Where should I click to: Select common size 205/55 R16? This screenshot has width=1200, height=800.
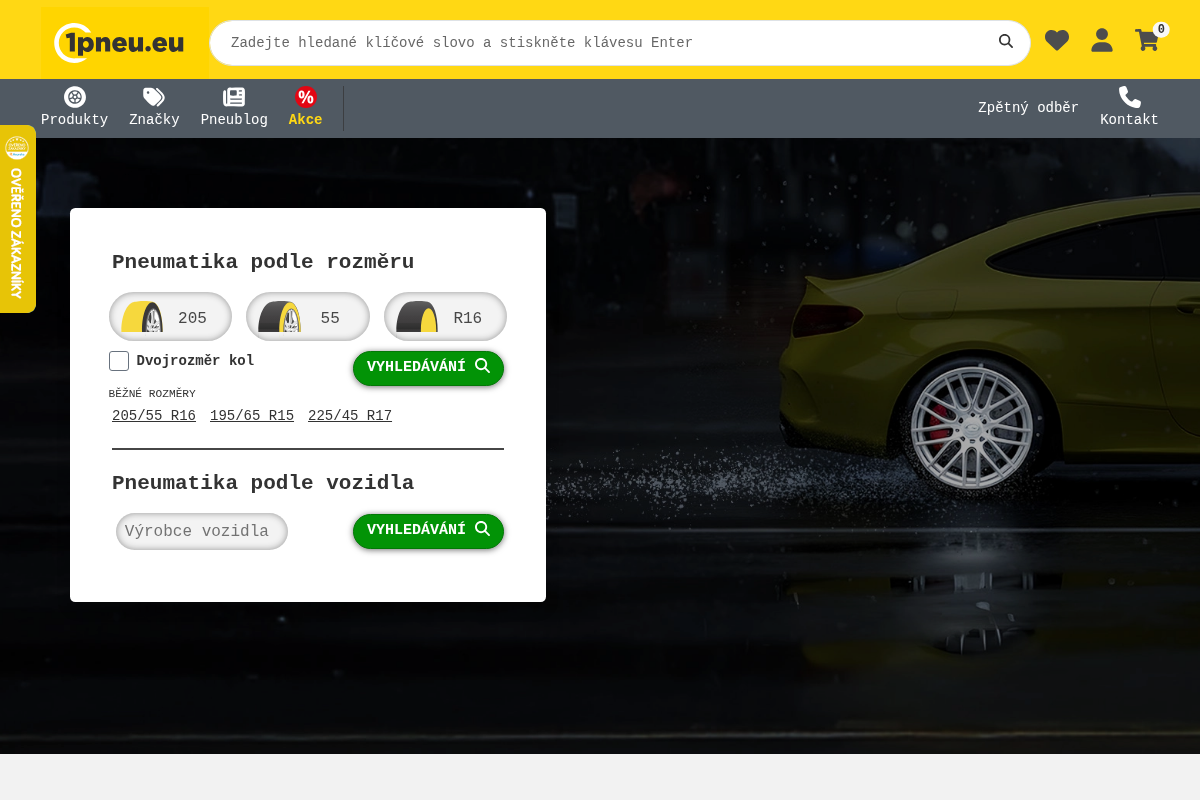(x=154, y=416)
